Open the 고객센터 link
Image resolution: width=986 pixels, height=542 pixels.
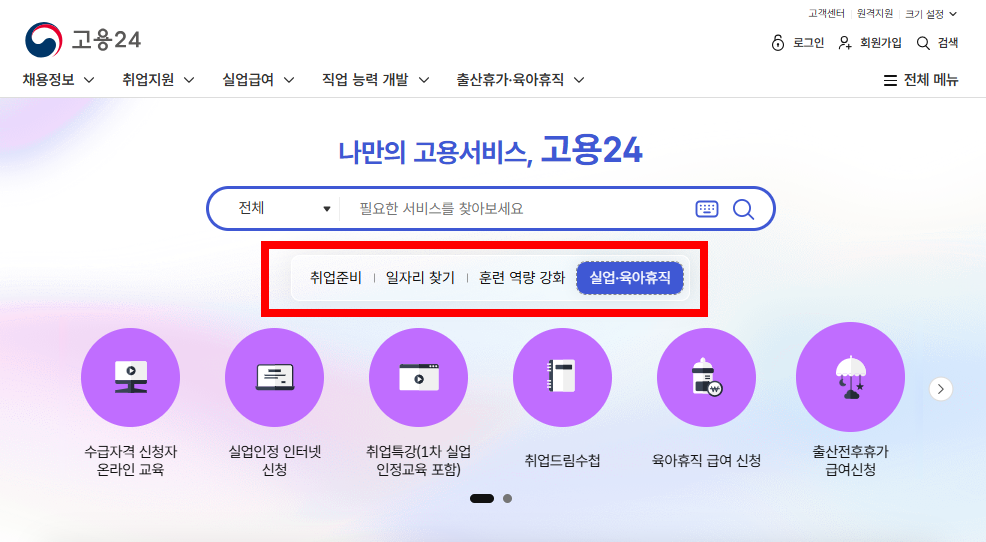[x=826, y=14]
